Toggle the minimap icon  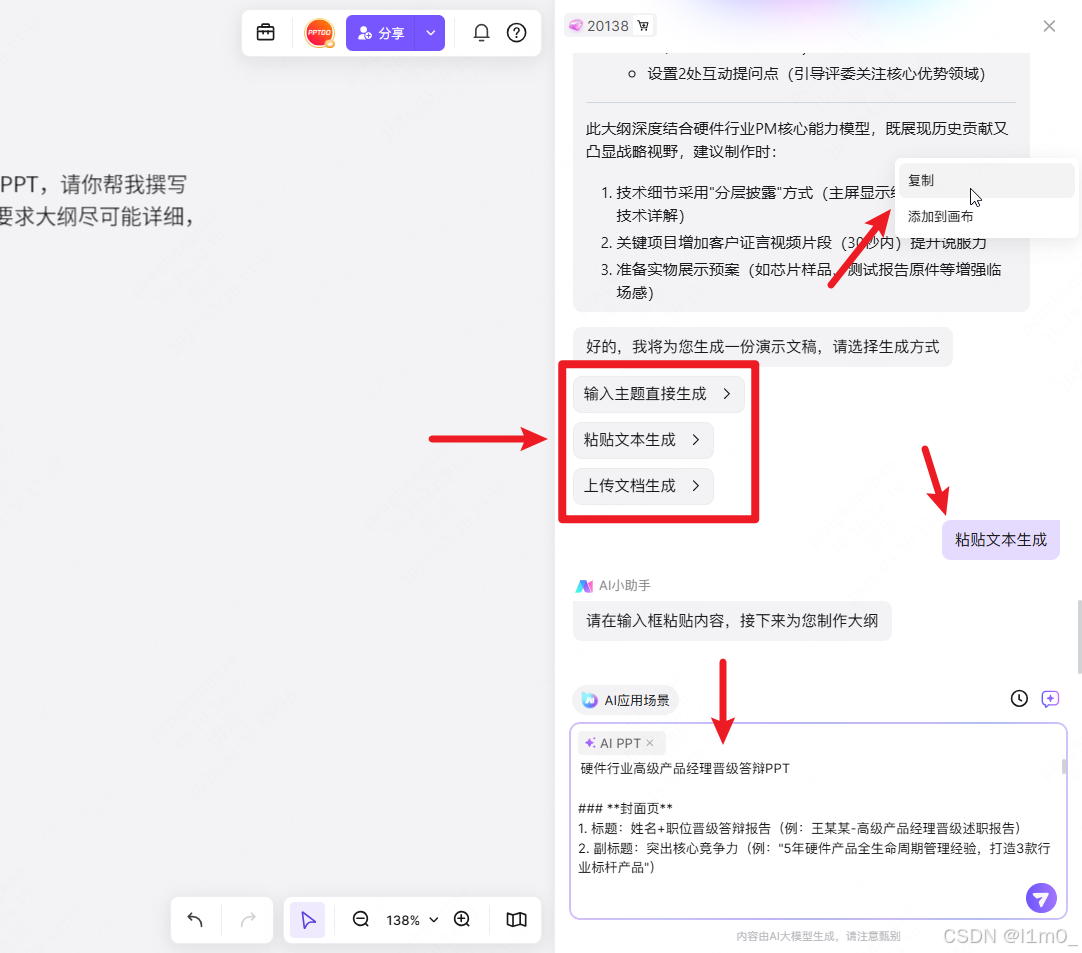point(516,920)
